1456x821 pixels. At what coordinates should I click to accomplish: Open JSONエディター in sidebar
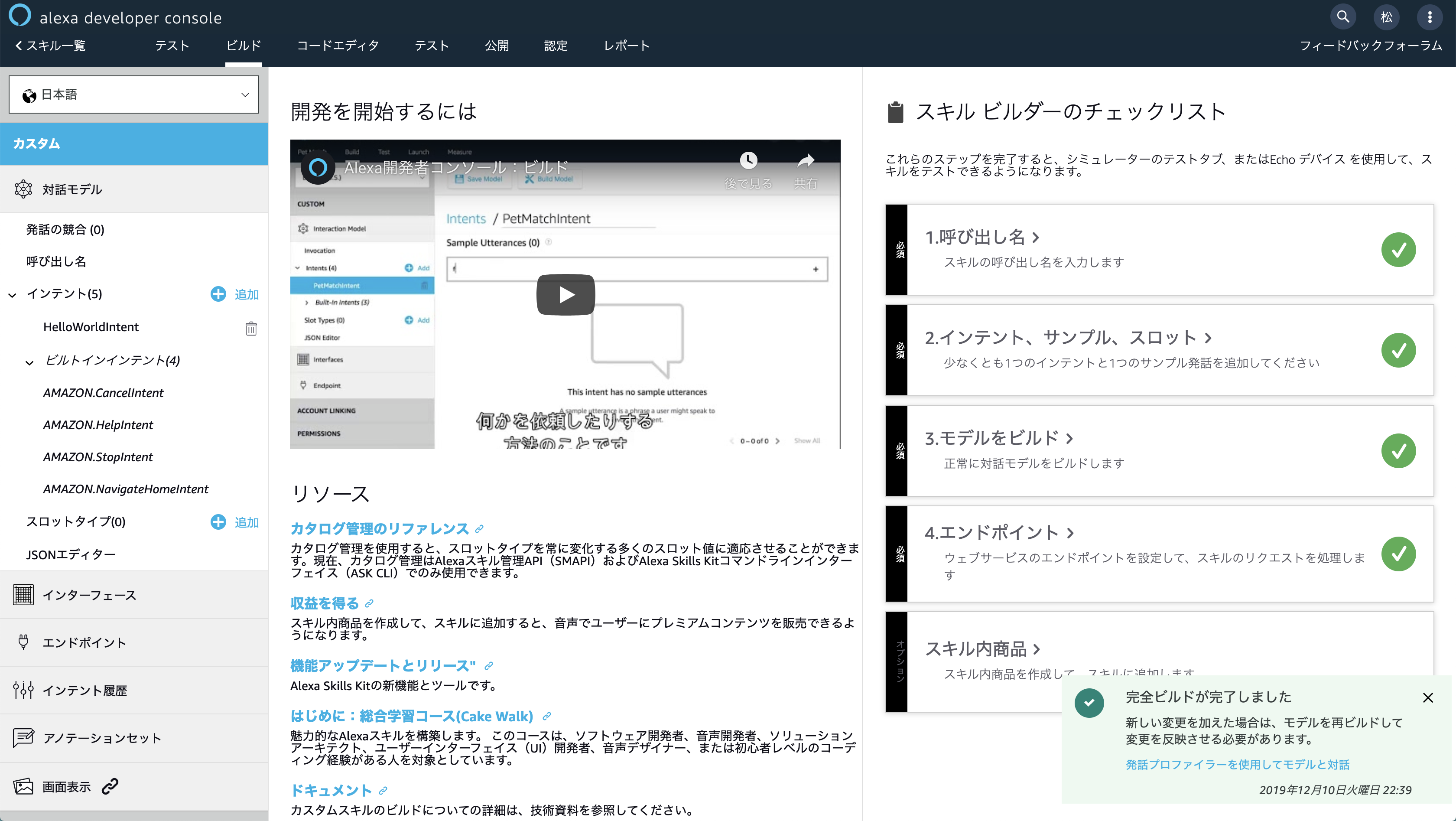coord(71,554)
